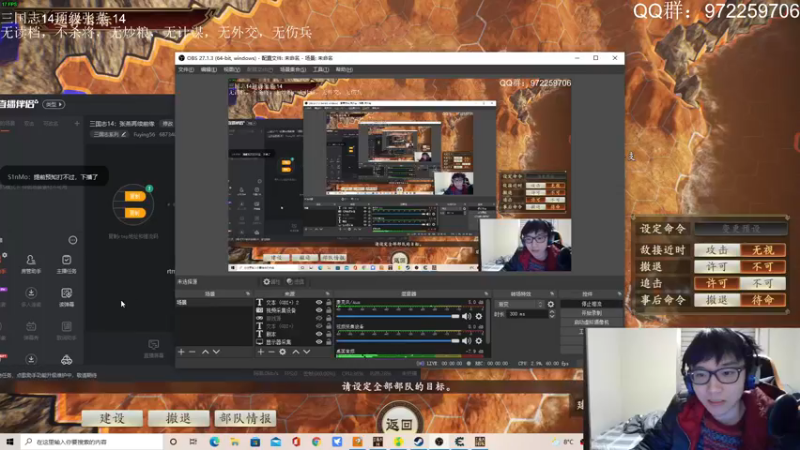Expand the OBS Scene Transitions dock options icon
The image size is (800, 450).
coord(552,294)
